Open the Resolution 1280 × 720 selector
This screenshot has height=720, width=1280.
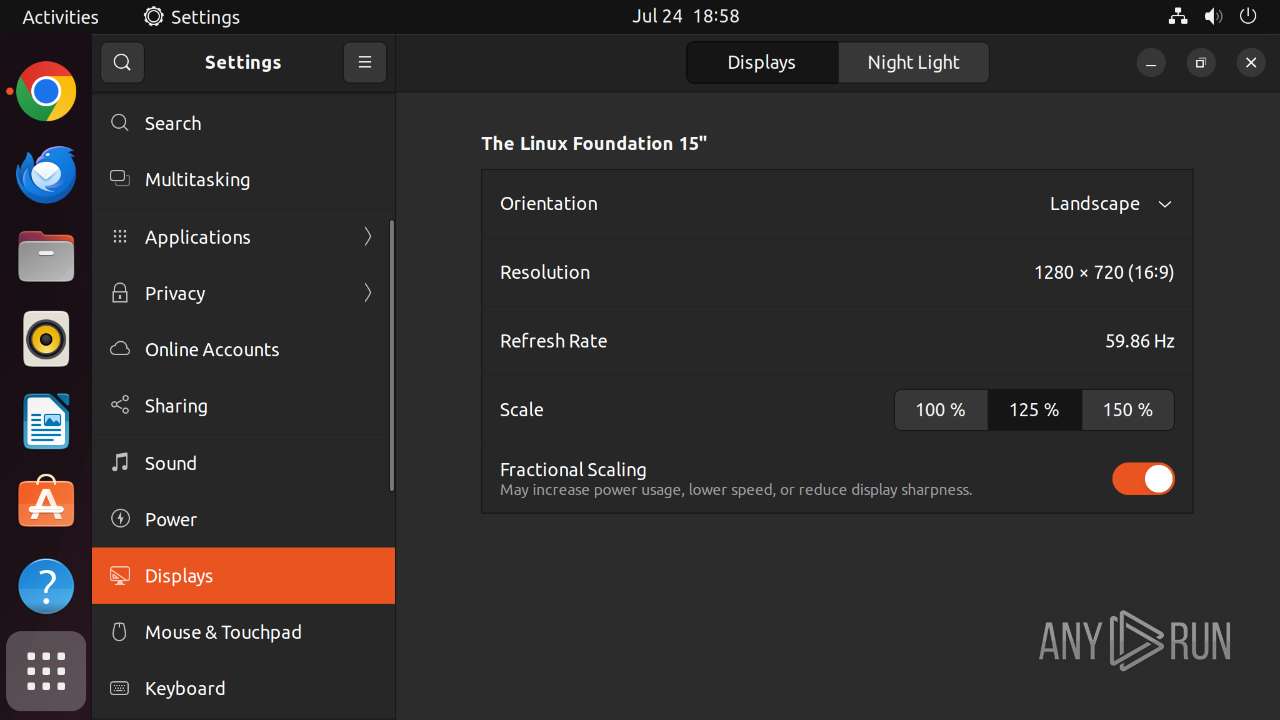coord(837,272)
